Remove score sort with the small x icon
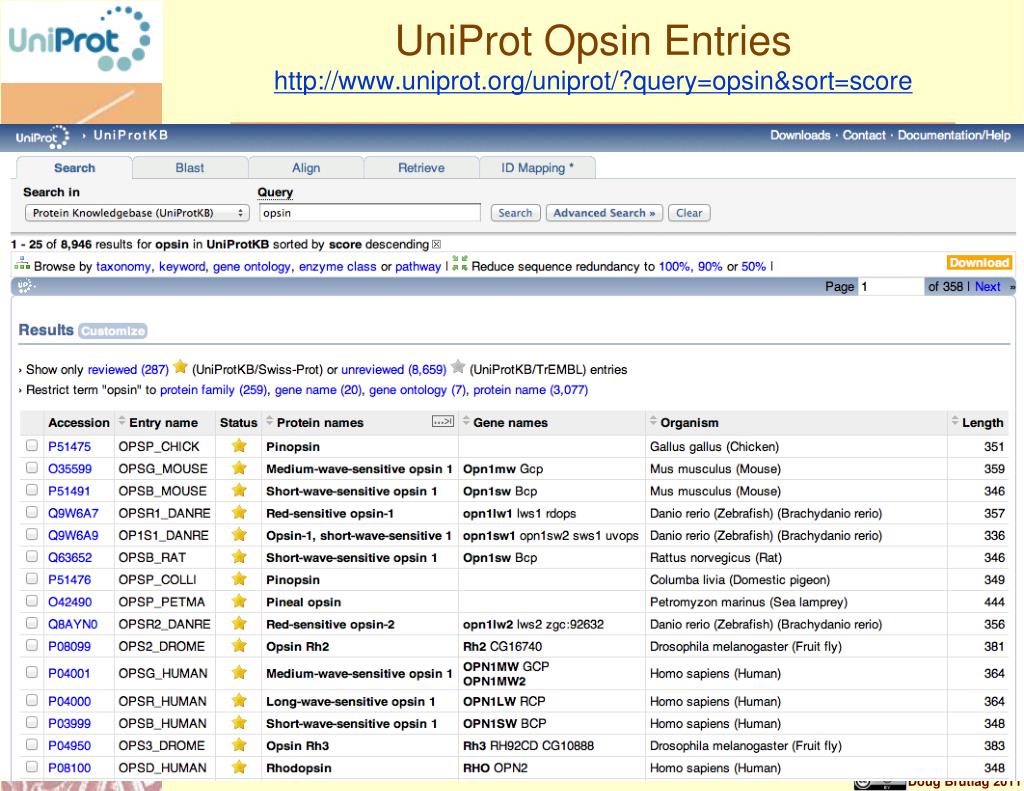The height and width of the screenshot is (791, 1024). tap(436, 245)
